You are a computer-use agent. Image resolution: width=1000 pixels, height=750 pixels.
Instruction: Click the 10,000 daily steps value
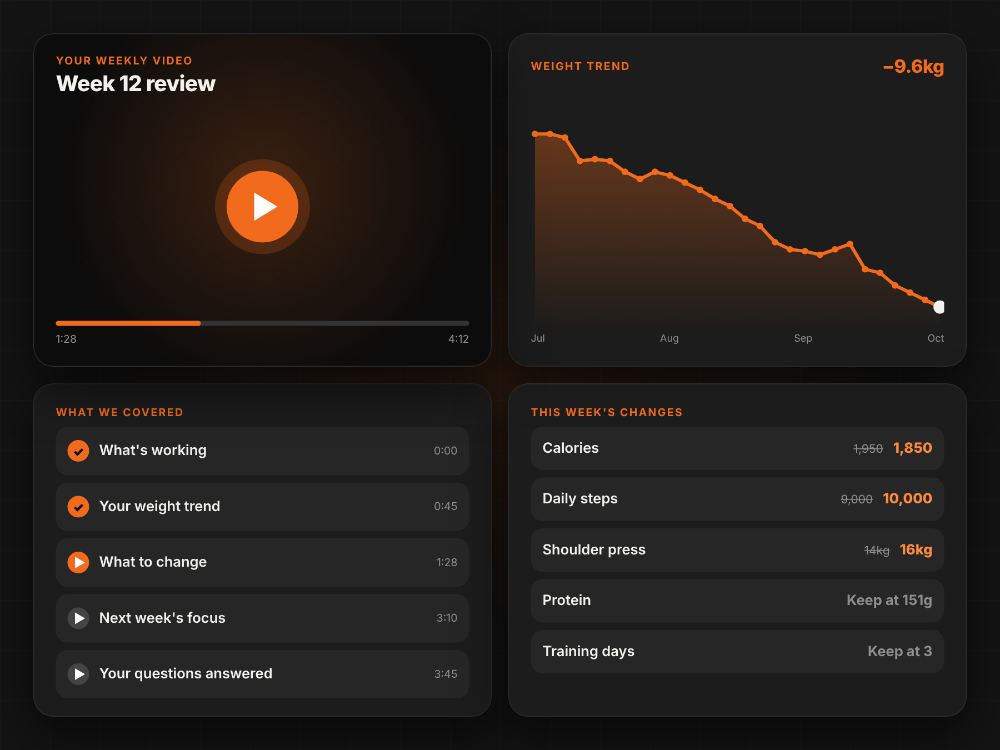tap(908, 499)
